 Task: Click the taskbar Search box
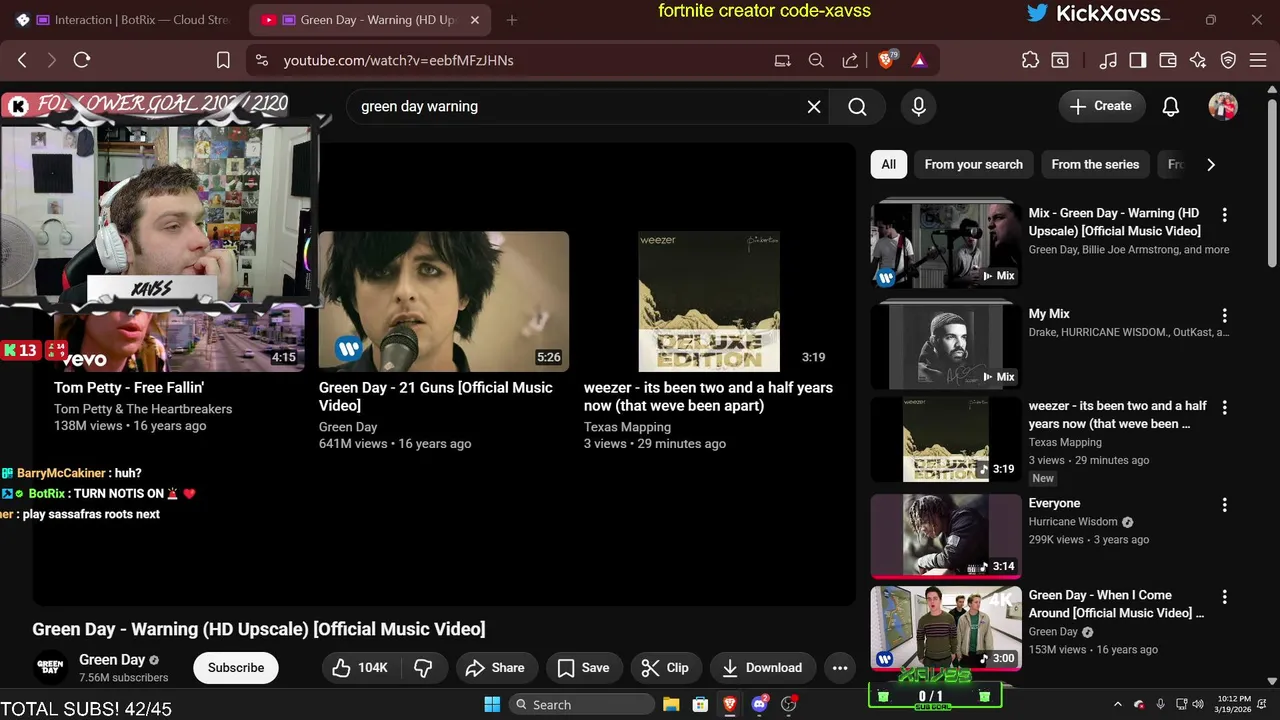pyautogui.click(x=582, y=704)
